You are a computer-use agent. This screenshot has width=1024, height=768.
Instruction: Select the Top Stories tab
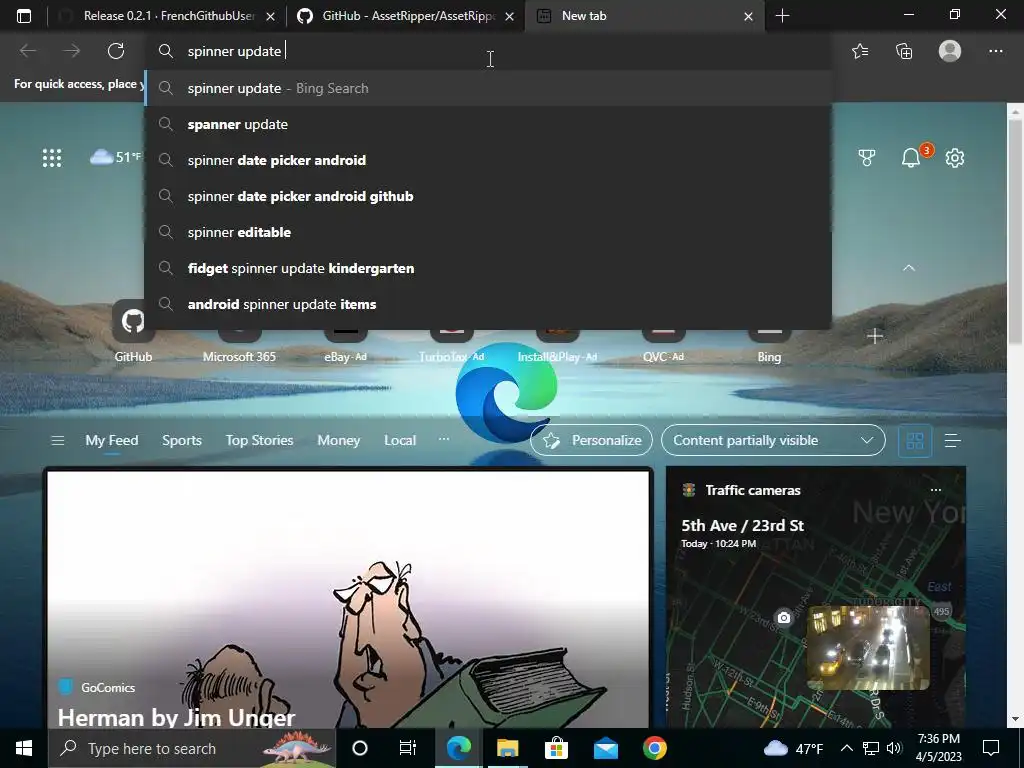(x=259, y=440)
